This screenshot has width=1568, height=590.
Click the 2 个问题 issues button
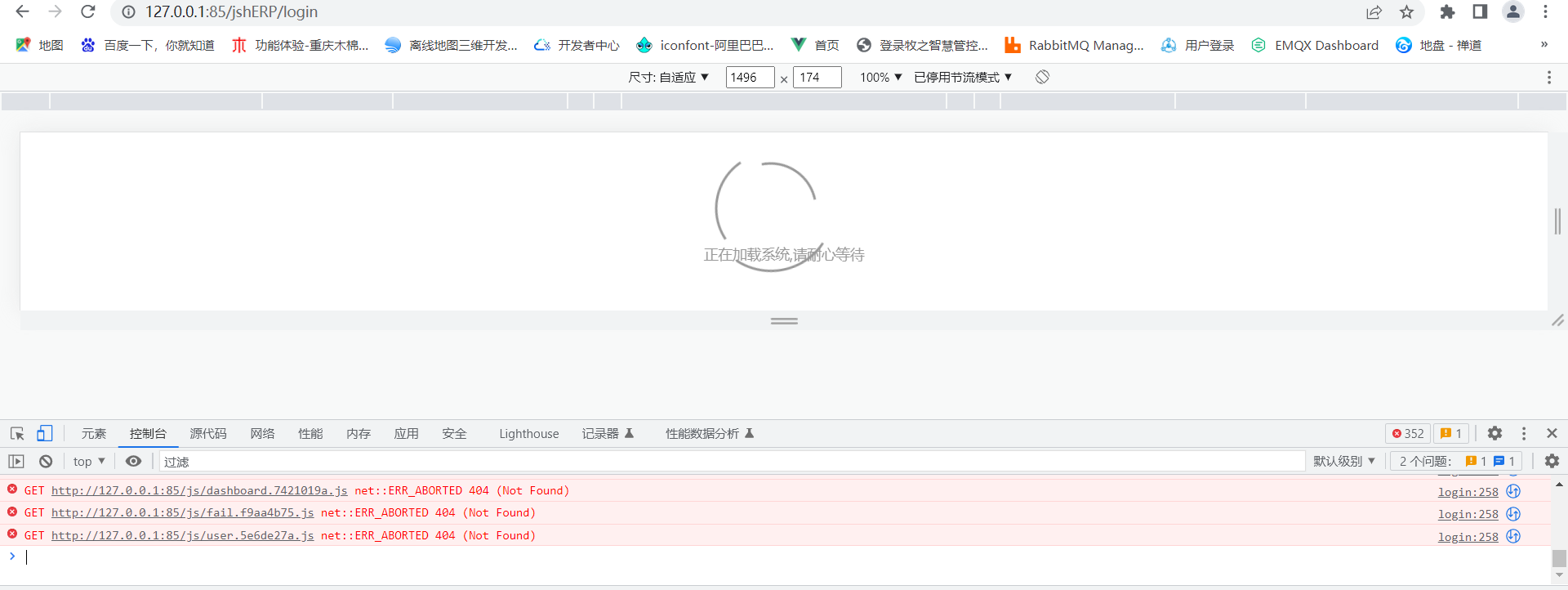tap(1456, 461)
